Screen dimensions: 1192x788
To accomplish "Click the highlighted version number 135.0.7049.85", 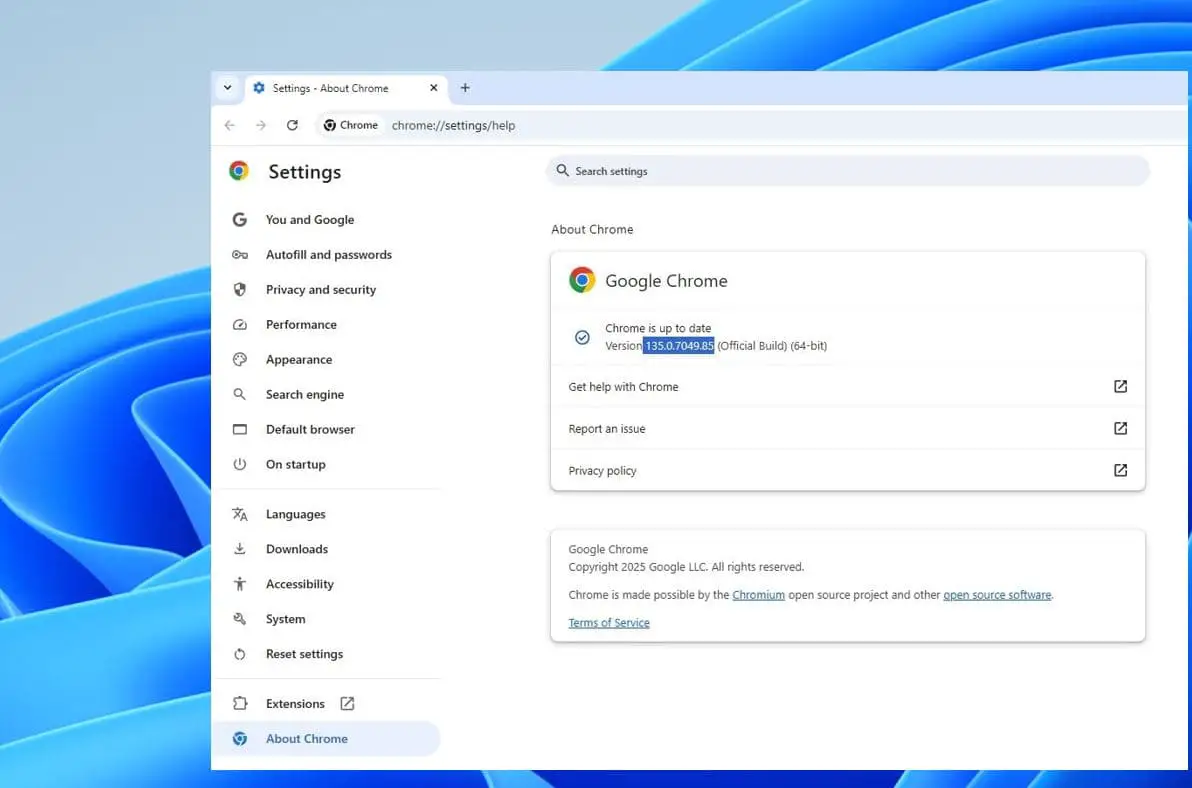I will (679, 346).
